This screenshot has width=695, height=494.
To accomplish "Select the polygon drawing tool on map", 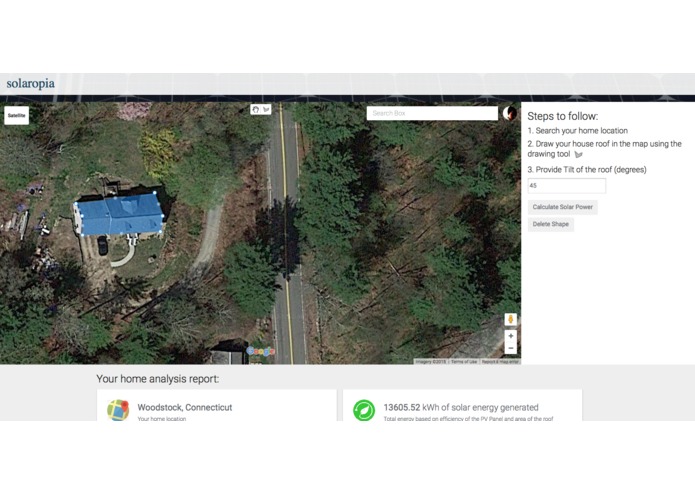I will tap(266, 109).
